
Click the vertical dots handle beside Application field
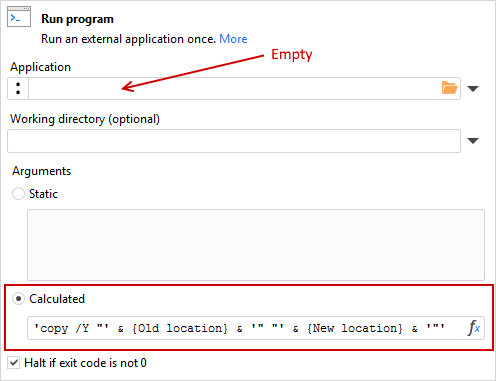coord(18,88)
